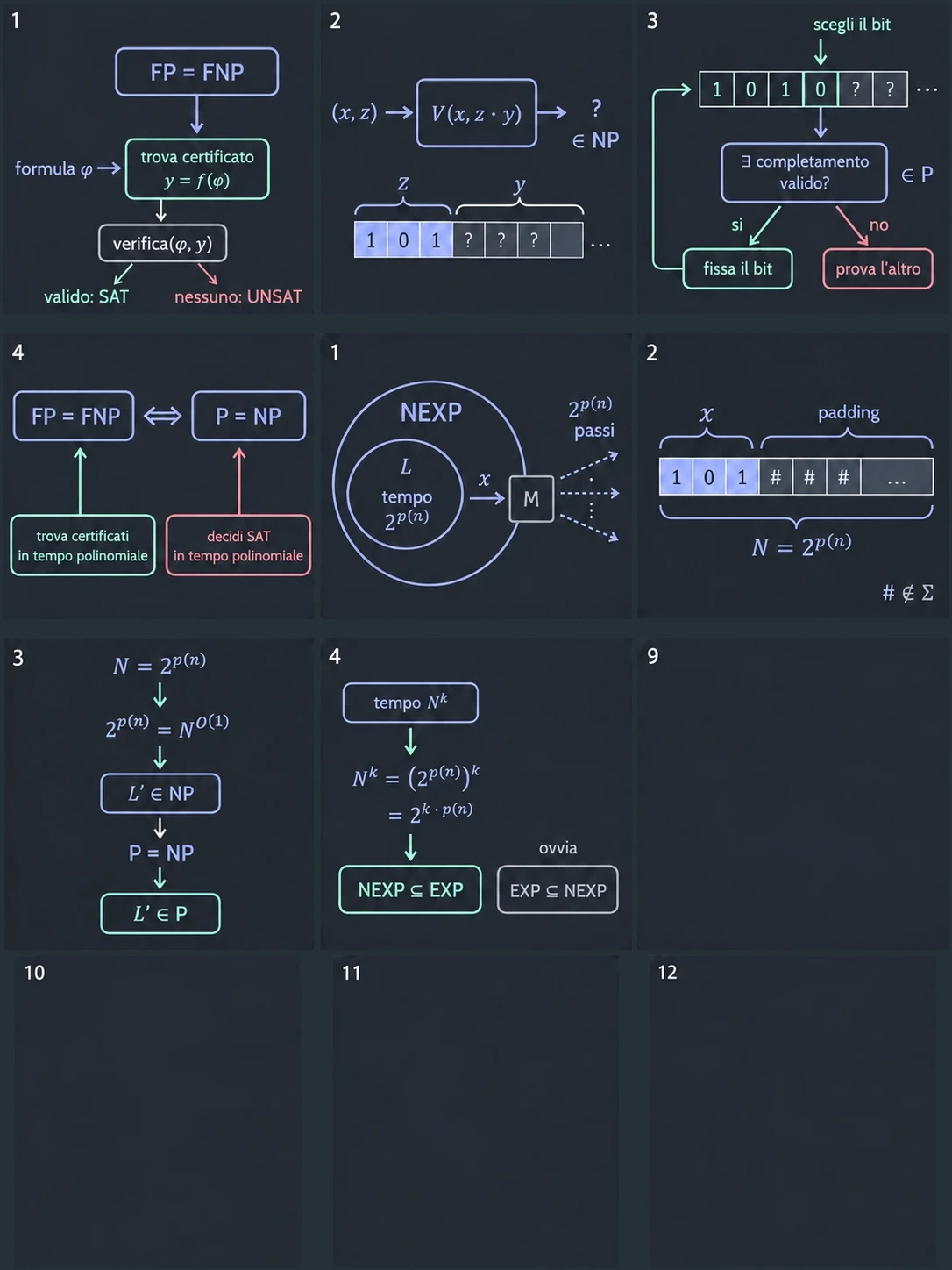The height and width of the screenshot is (1270, 952).
Task: Click the 'prova l'altro' box
Action: click(x=877, y=268)
